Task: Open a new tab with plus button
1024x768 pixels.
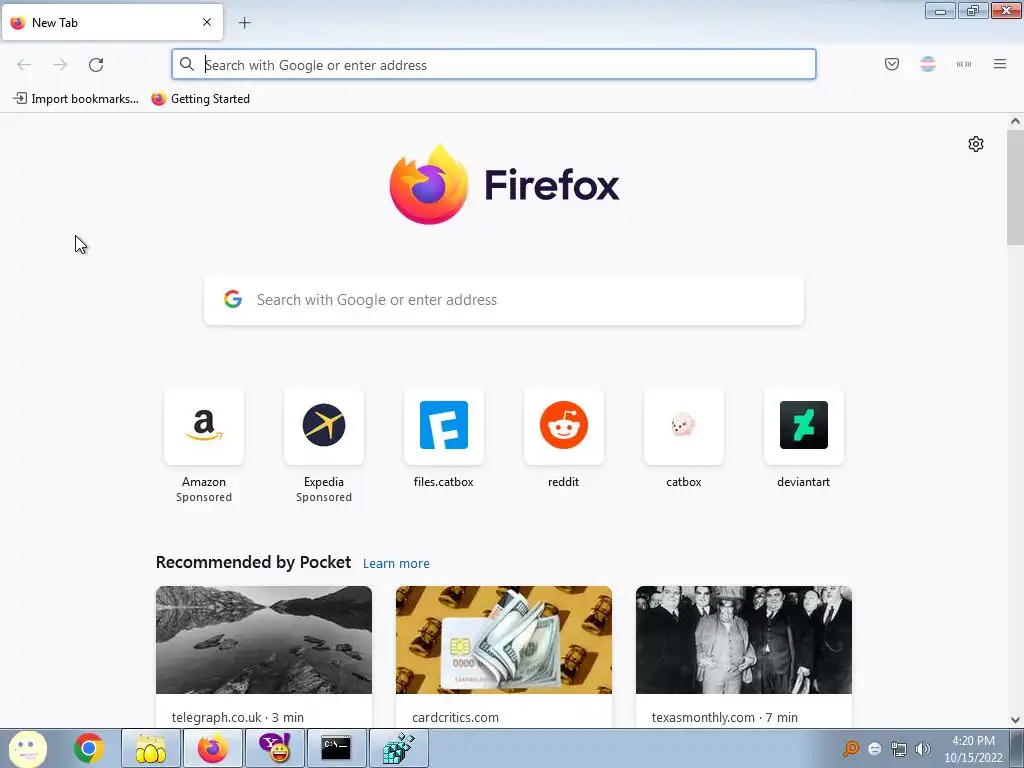Action: tap(244, 23)
